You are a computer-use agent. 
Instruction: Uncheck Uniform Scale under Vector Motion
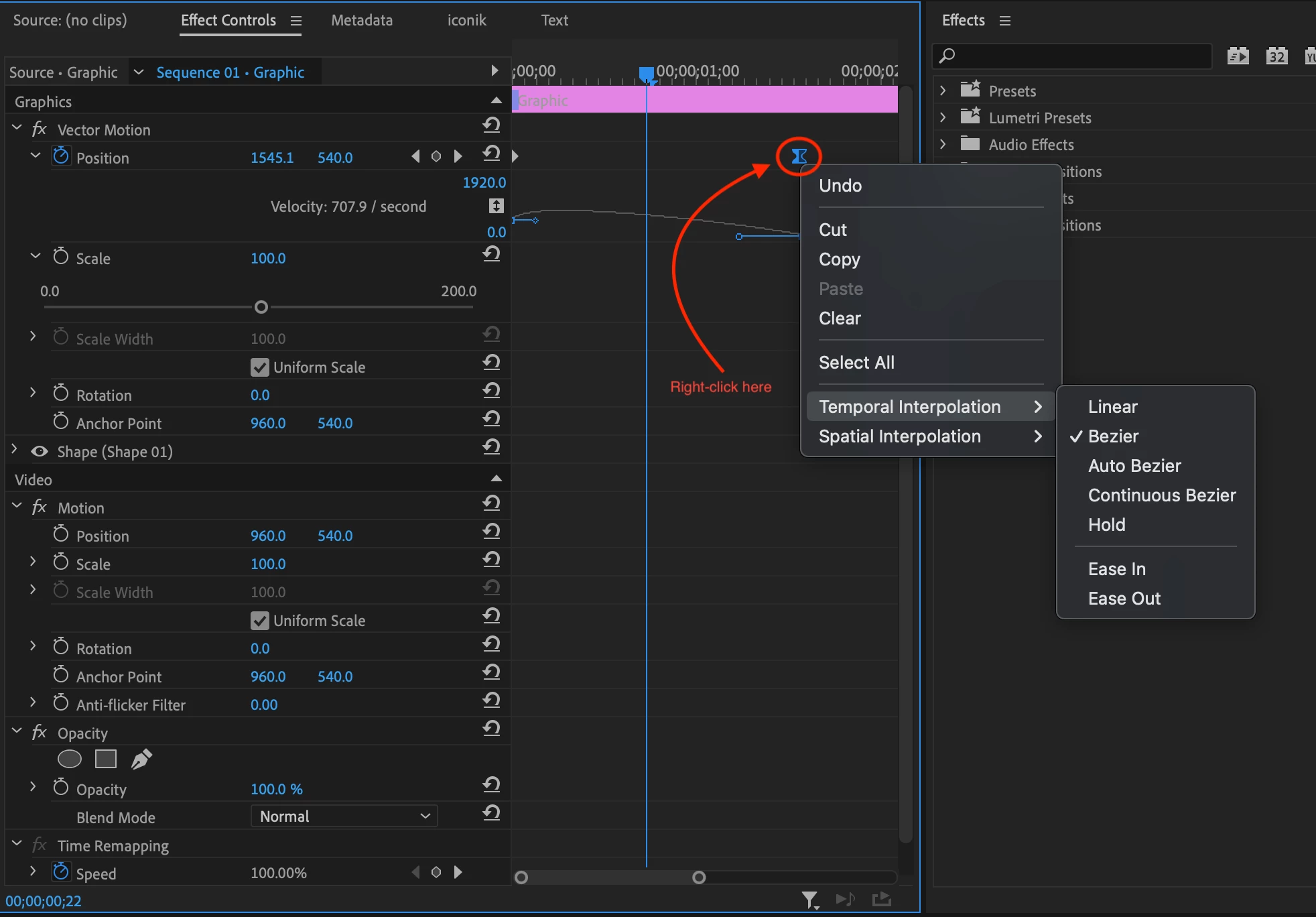click(260, 367)
